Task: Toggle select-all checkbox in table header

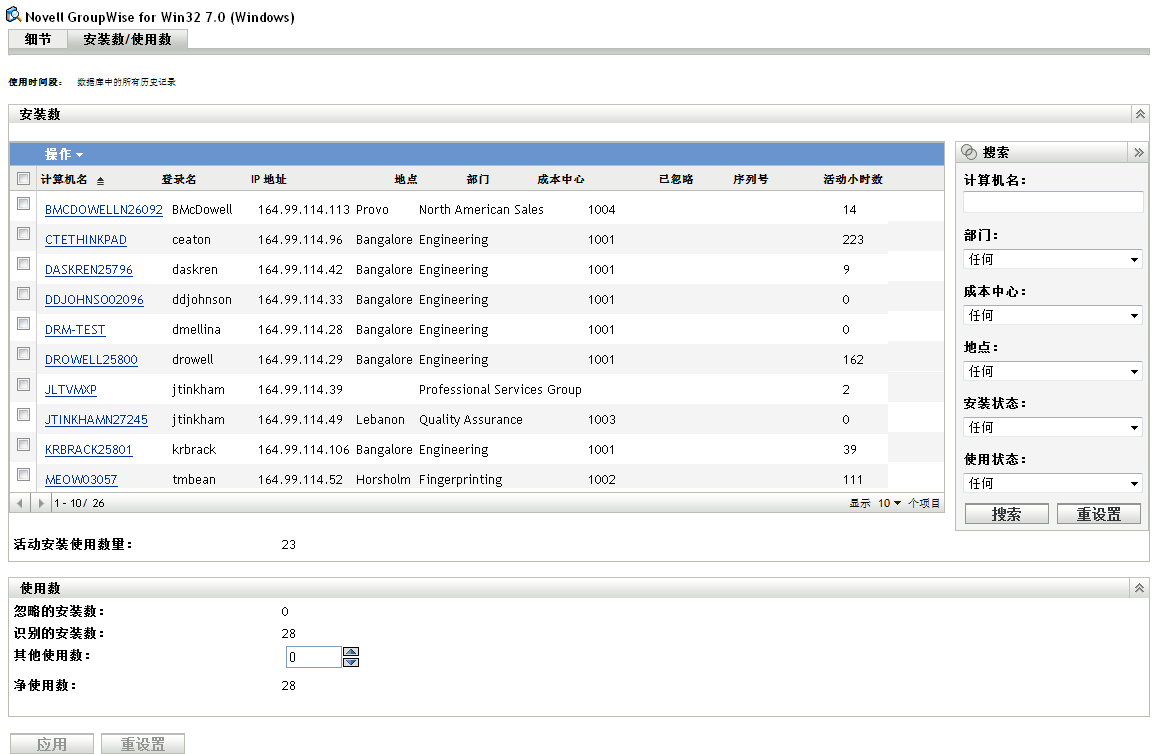Action: tap(24, 178)
